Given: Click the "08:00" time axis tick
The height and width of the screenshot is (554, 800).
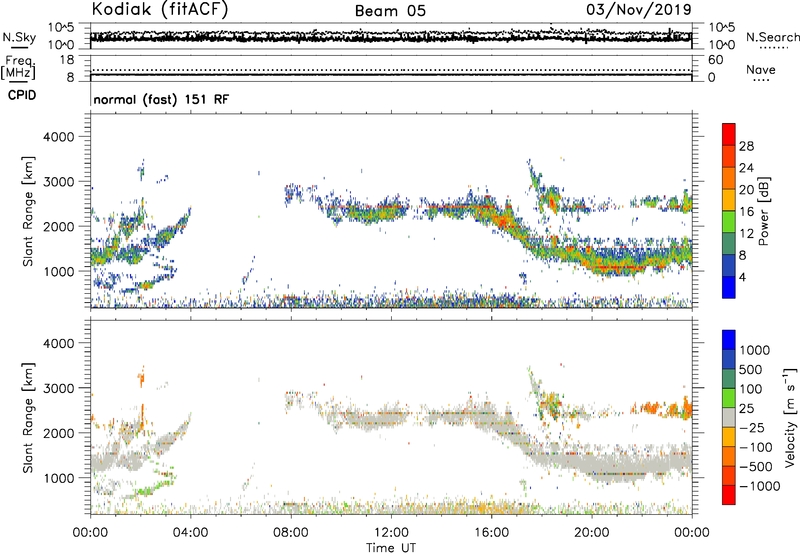Looking at the screenshot, I should [291, 533].
